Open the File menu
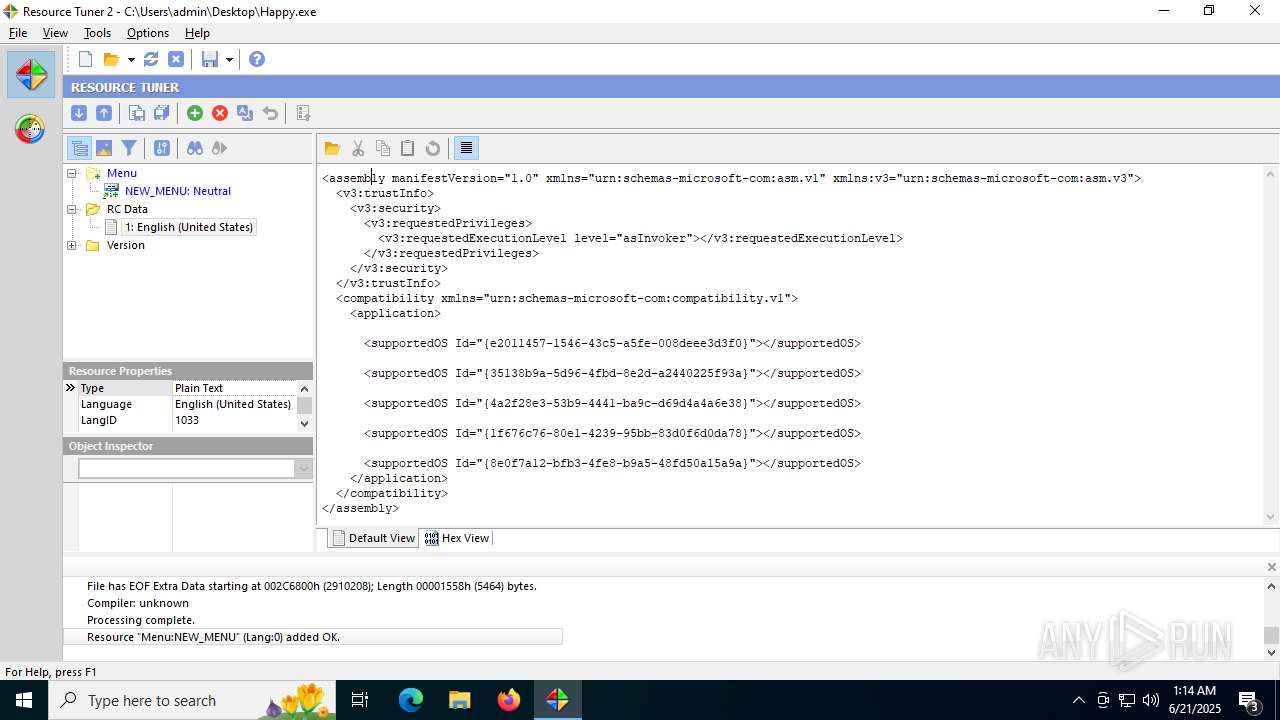 coord(18,33)
